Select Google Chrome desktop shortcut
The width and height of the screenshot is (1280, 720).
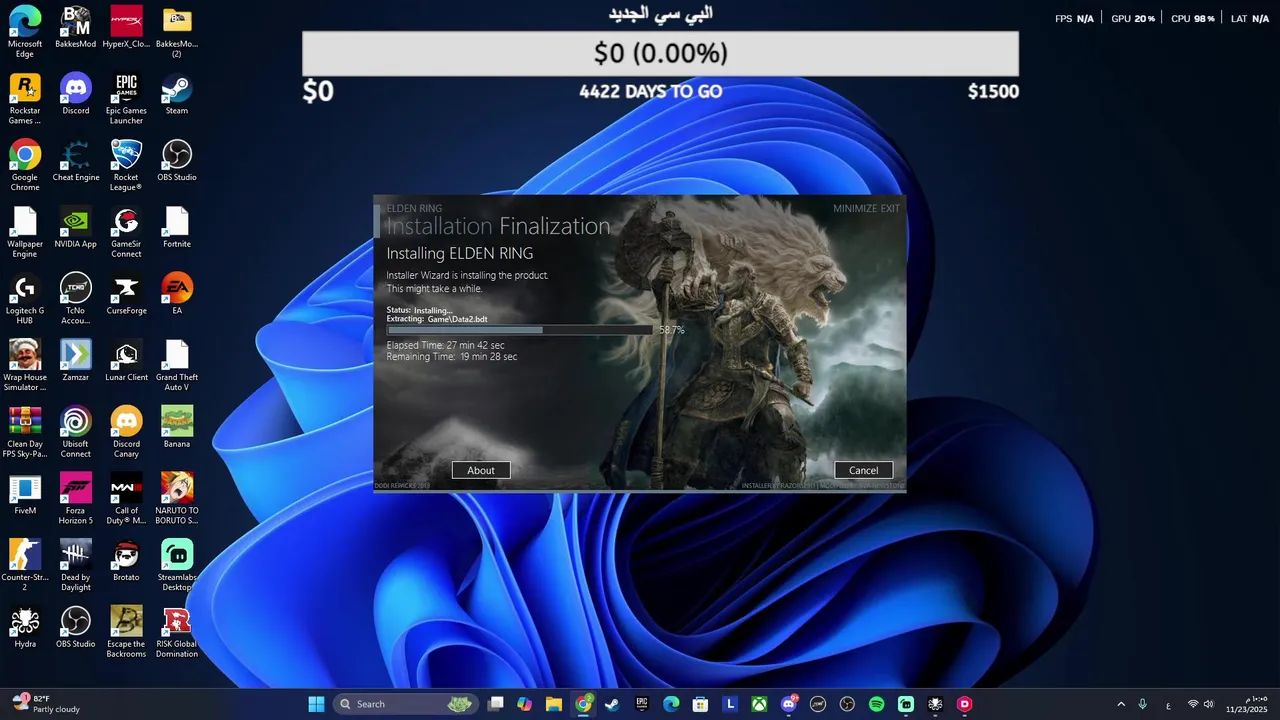click(25, 165)
